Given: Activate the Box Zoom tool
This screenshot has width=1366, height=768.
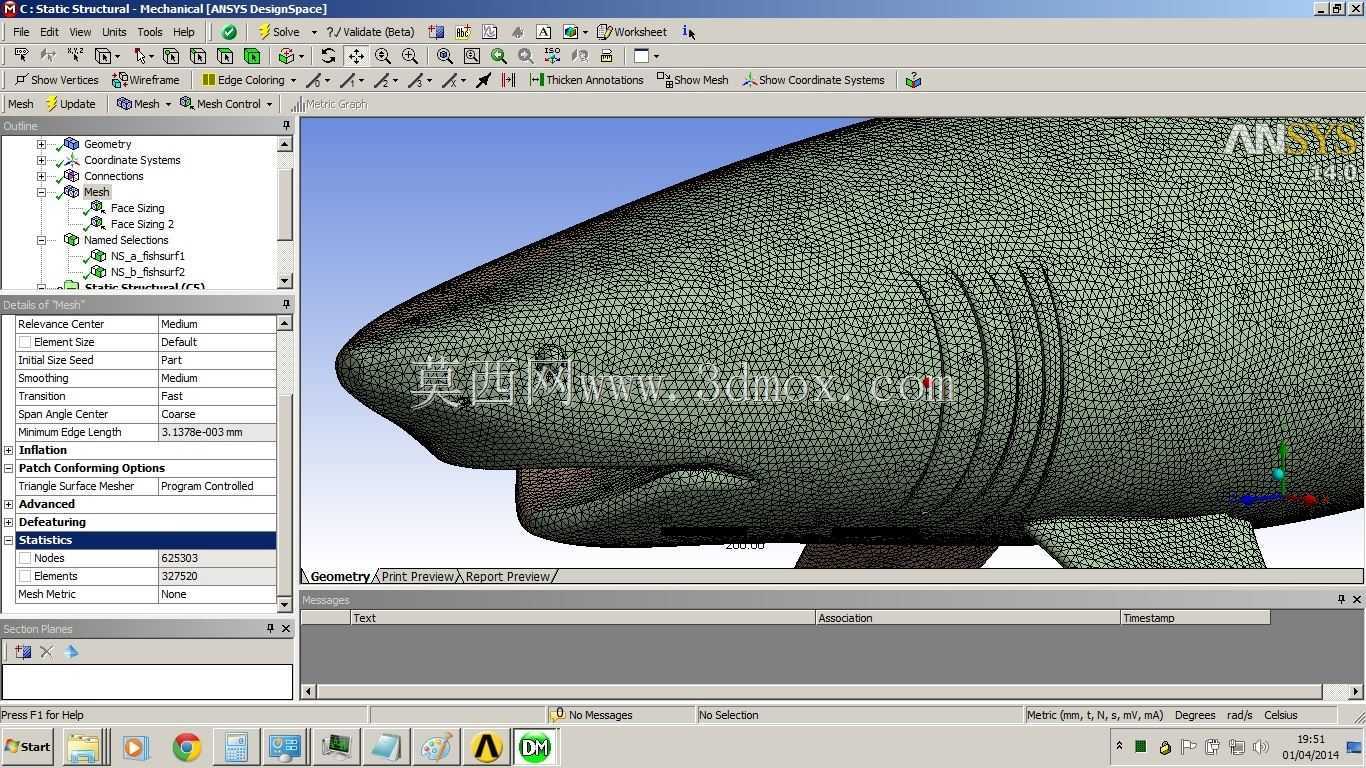Looking at the screenshot, I should click(410, 56).
